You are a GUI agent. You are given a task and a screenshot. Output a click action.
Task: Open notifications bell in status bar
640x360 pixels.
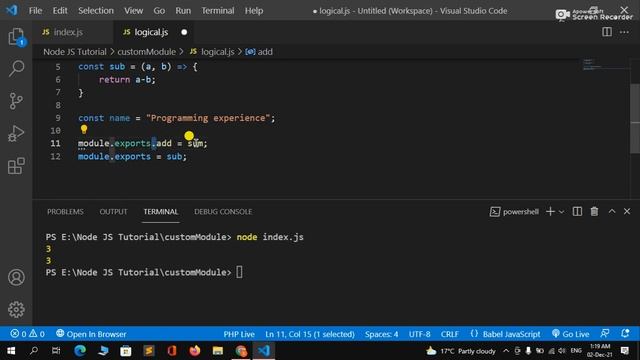pos(625,334)
